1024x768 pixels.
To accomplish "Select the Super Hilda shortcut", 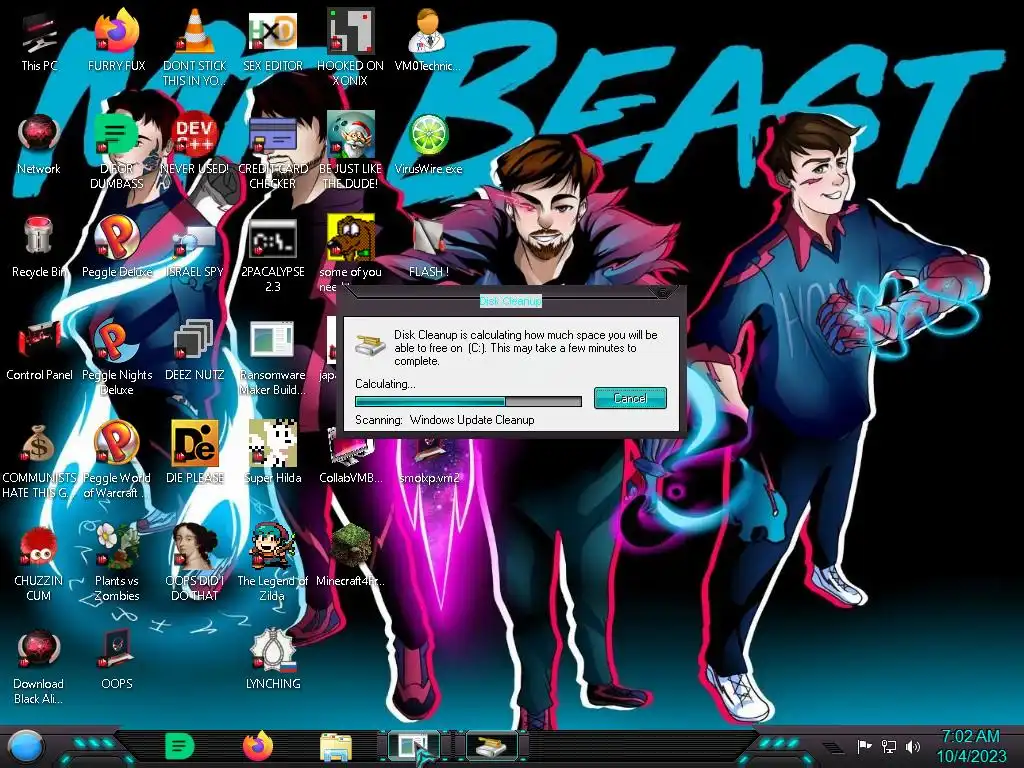I will [x=273, y=445].
